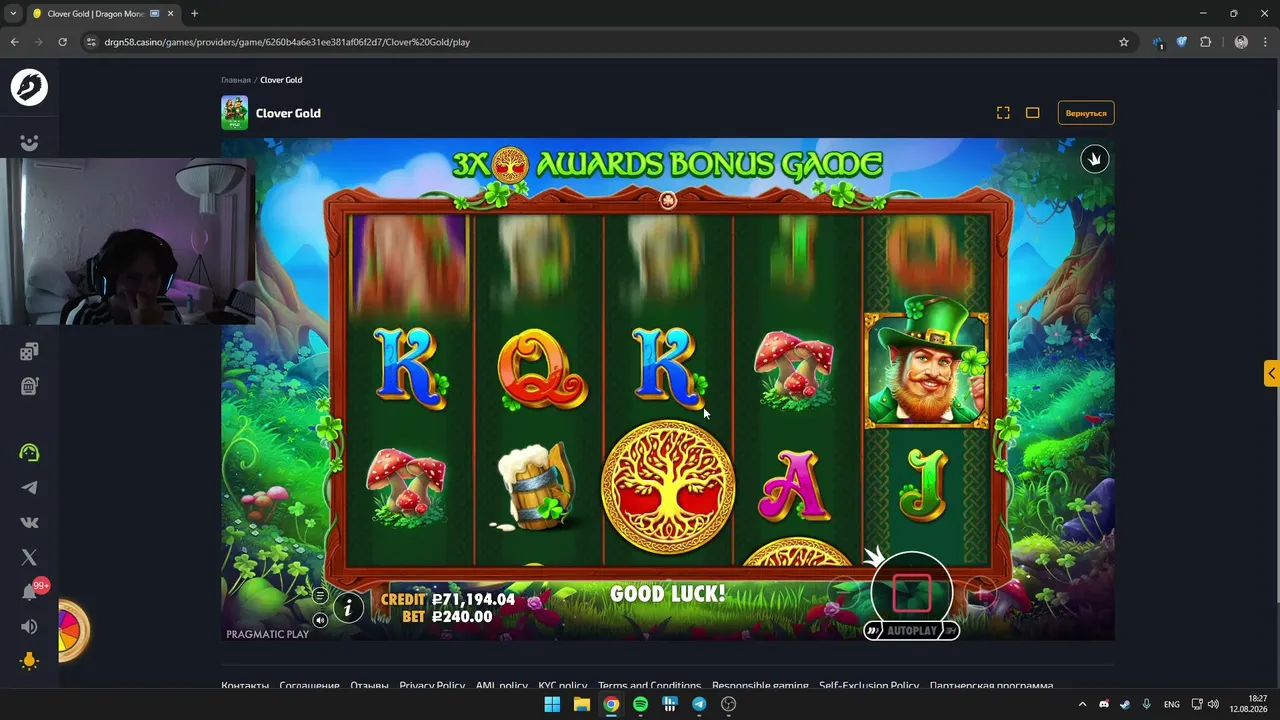This screenshot has width=1280, height=720.
Task: Open the VK link in sidebar
Action: [x=29, y=522]
